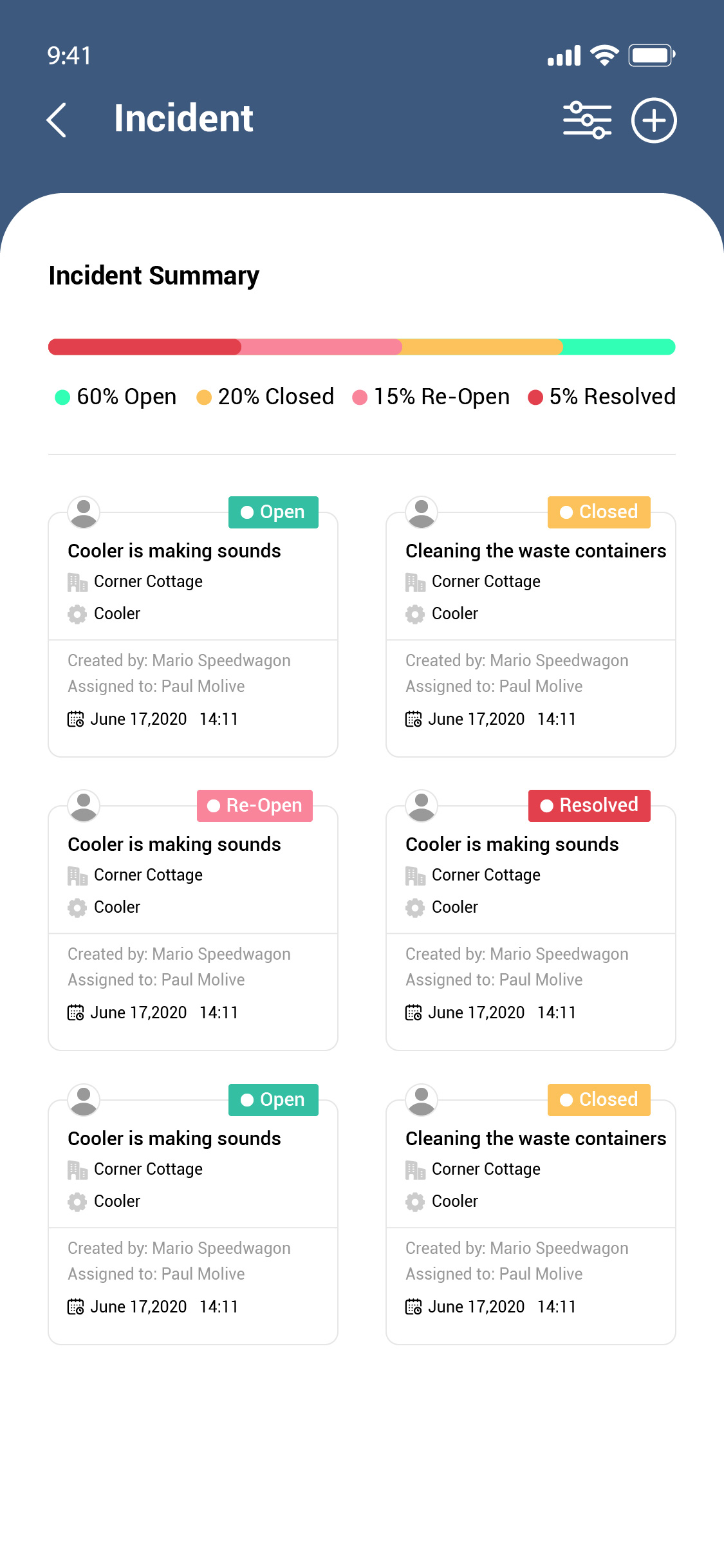Click the green segment of summary bar
This screenshot has height=1568, width=724.
click(x=618, y=347)
